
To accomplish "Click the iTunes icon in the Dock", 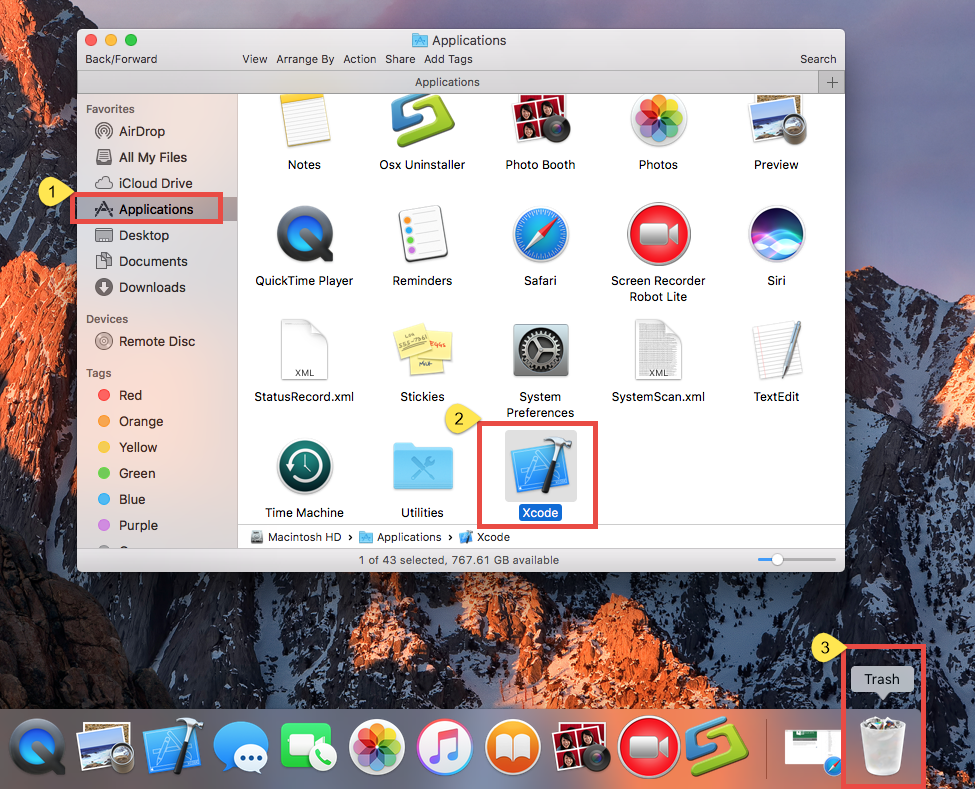I will 444,747.
